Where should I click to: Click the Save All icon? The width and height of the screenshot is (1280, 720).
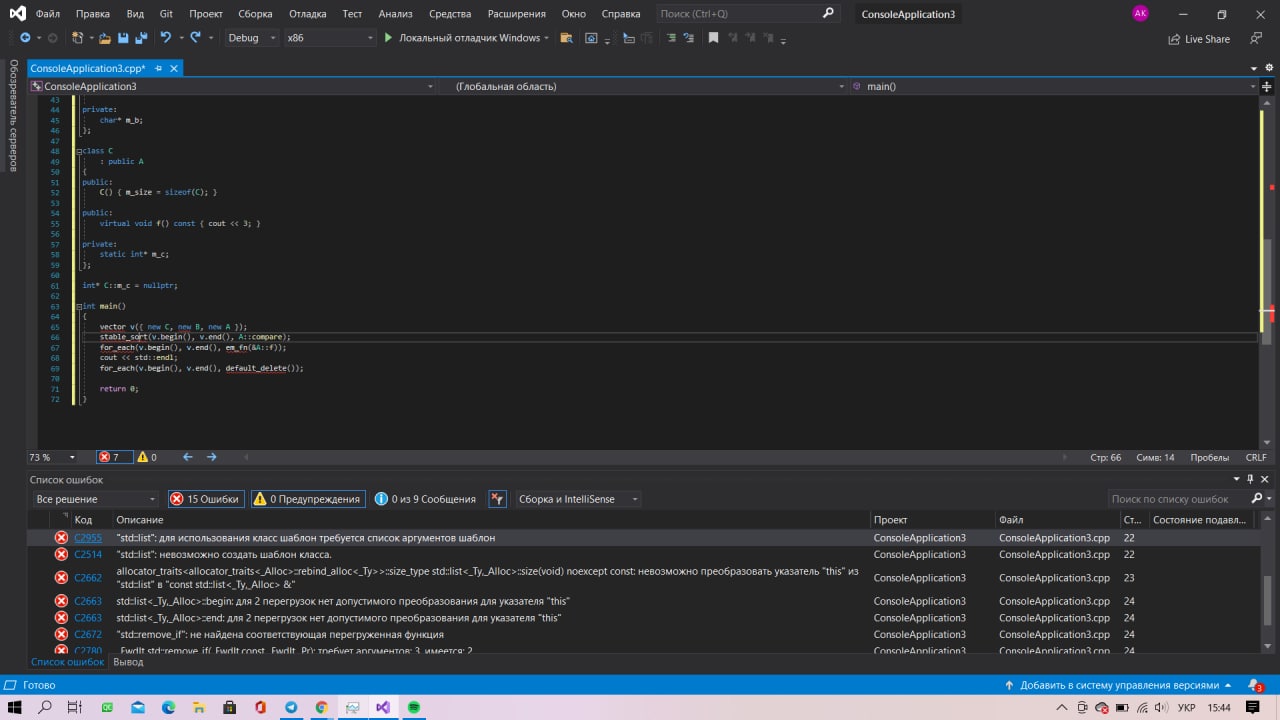pyautogui.click(x=140, y=38)
